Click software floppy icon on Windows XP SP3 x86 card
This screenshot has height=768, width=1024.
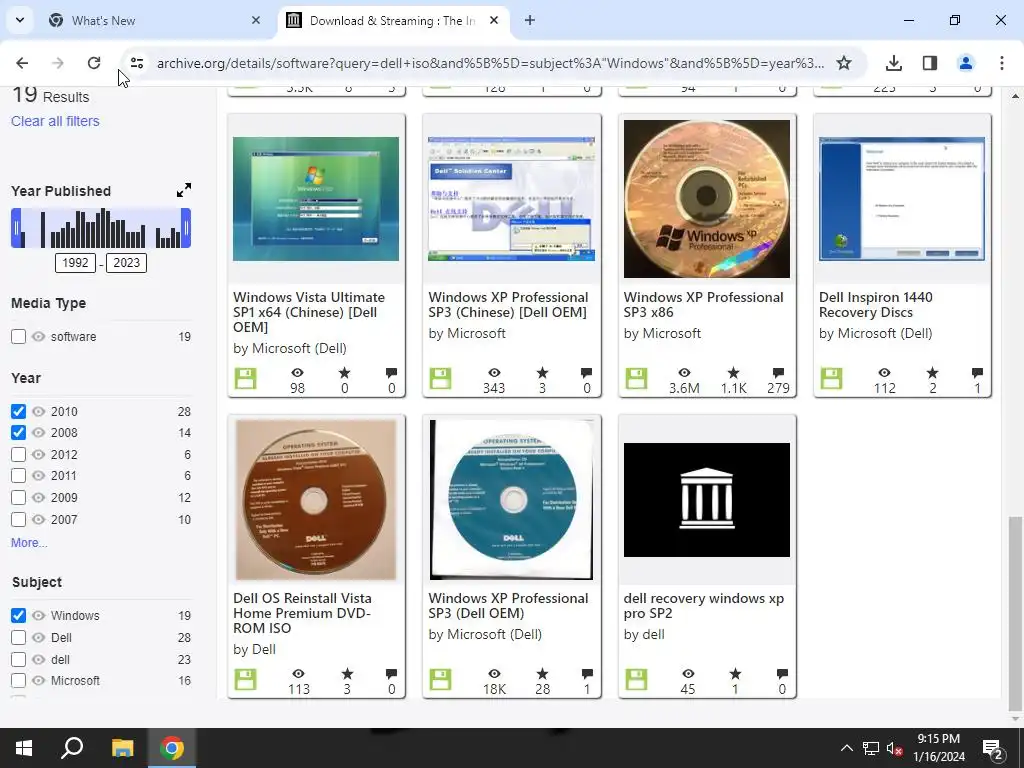pyautogui.click(x=636, y=378)
